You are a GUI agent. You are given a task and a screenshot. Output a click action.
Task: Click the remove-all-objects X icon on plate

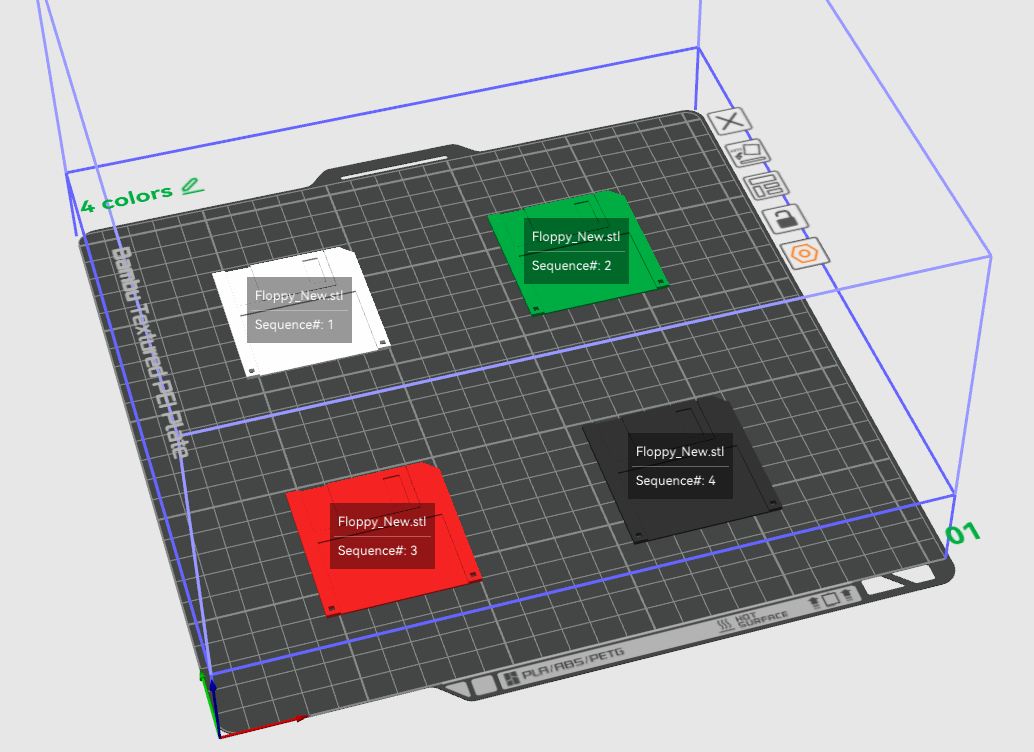[x=729, y=121]
